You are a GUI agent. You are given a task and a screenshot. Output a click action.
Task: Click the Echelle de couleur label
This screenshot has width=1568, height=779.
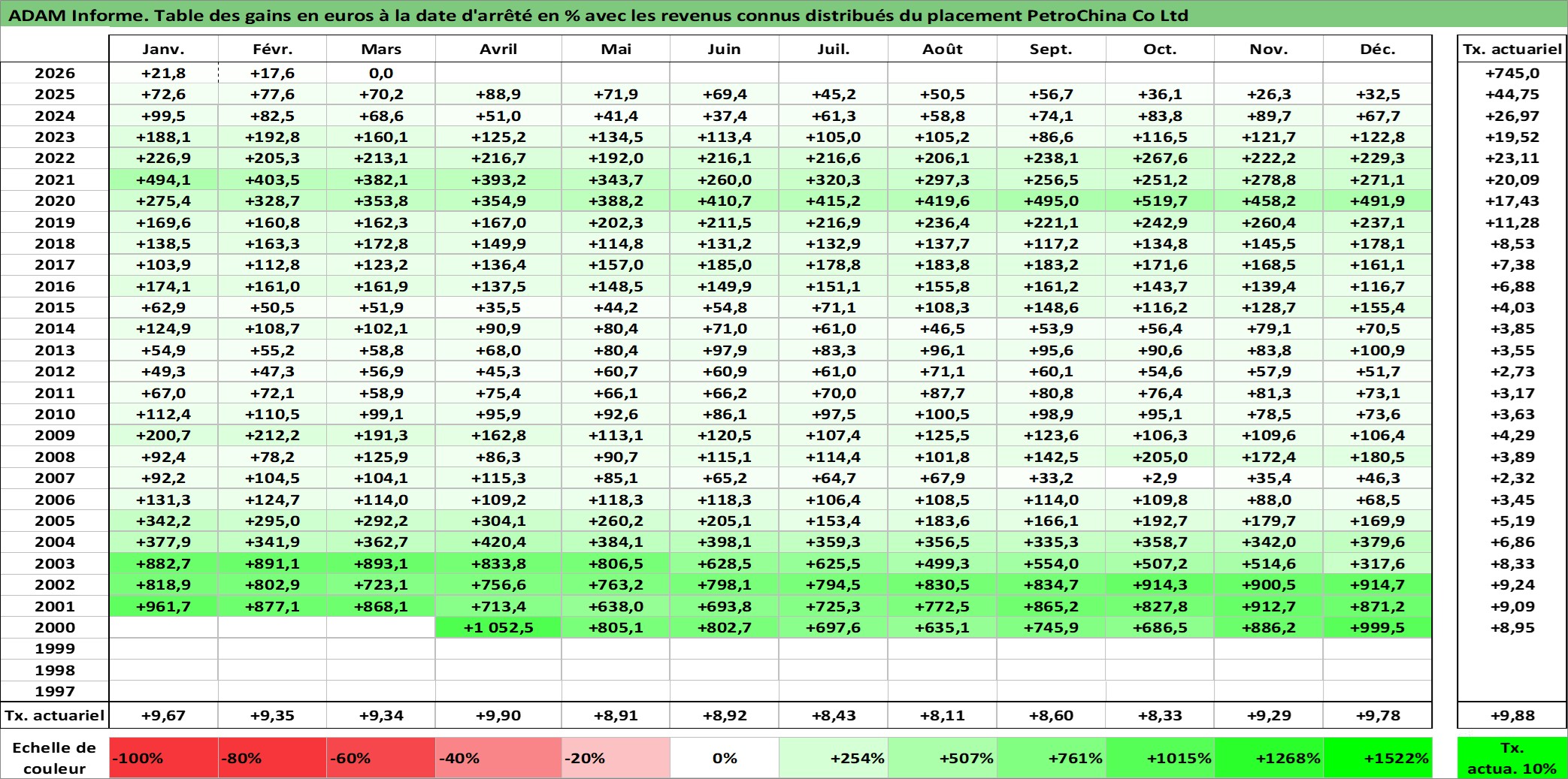(55, 758)
